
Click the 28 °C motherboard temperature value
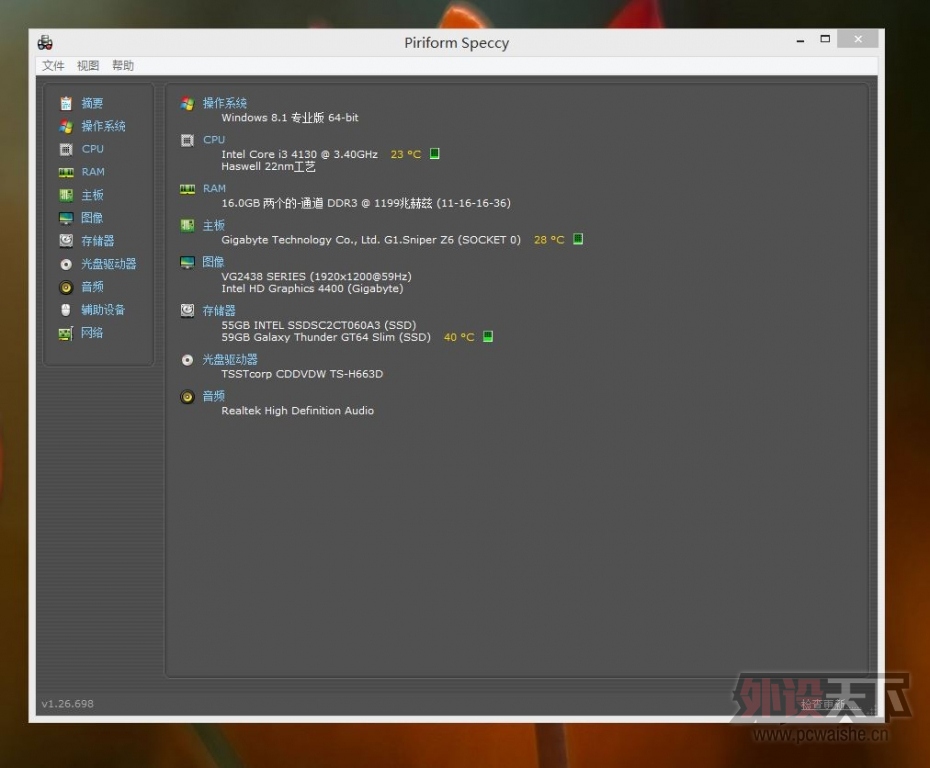click(x=549, y=240)
